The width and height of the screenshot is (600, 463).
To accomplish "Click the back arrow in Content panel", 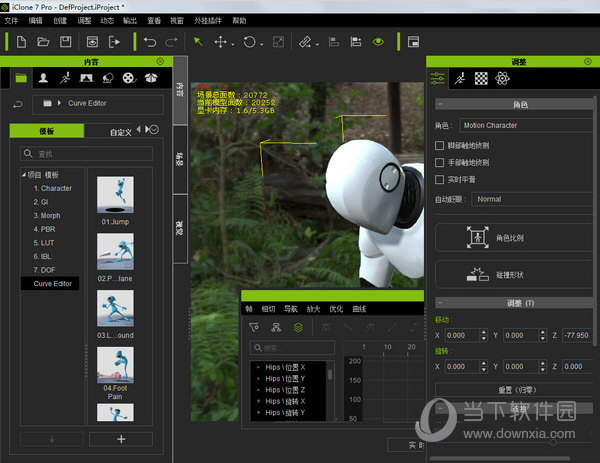I will pyautogui.click(x=18, y=104).
